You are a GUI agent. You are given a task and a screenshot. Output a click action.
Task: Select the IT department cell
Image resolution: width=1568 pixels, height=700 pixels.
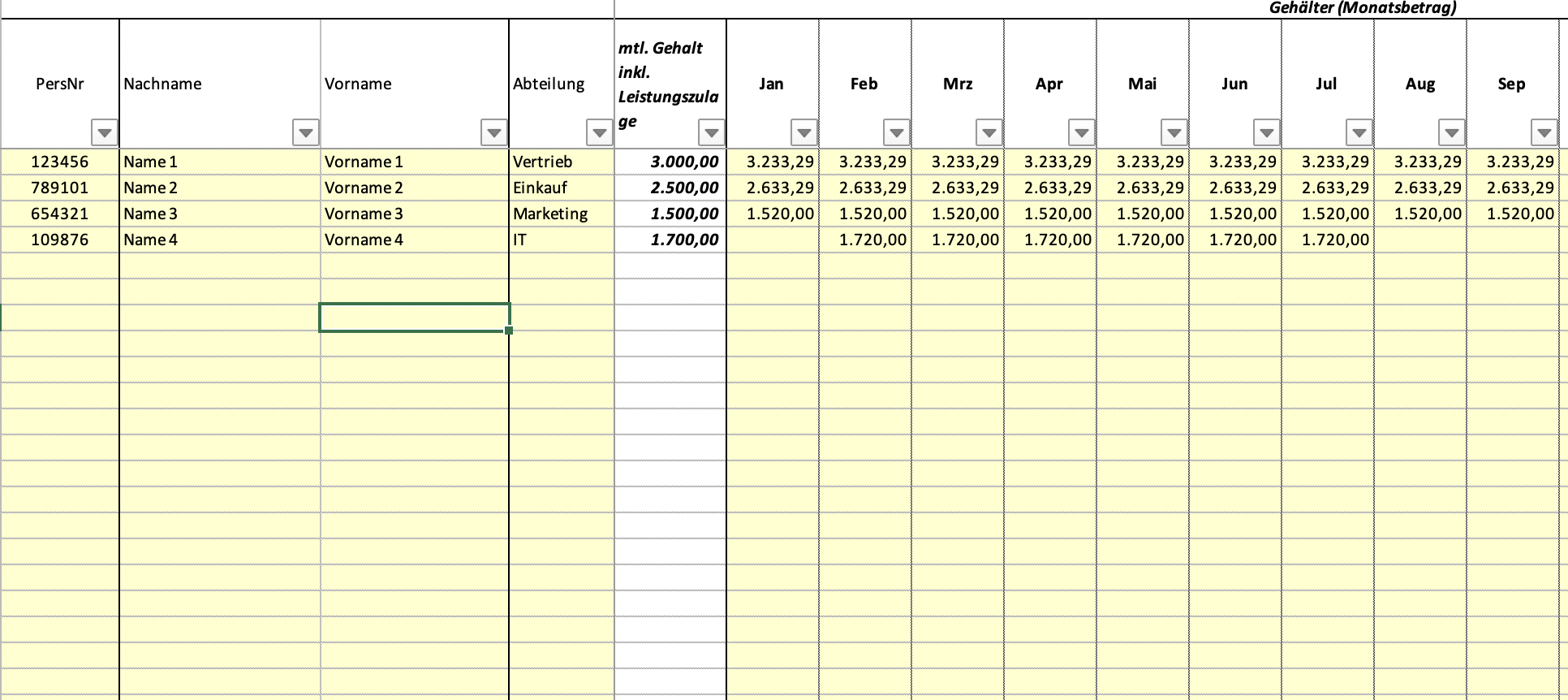point(562,240)
